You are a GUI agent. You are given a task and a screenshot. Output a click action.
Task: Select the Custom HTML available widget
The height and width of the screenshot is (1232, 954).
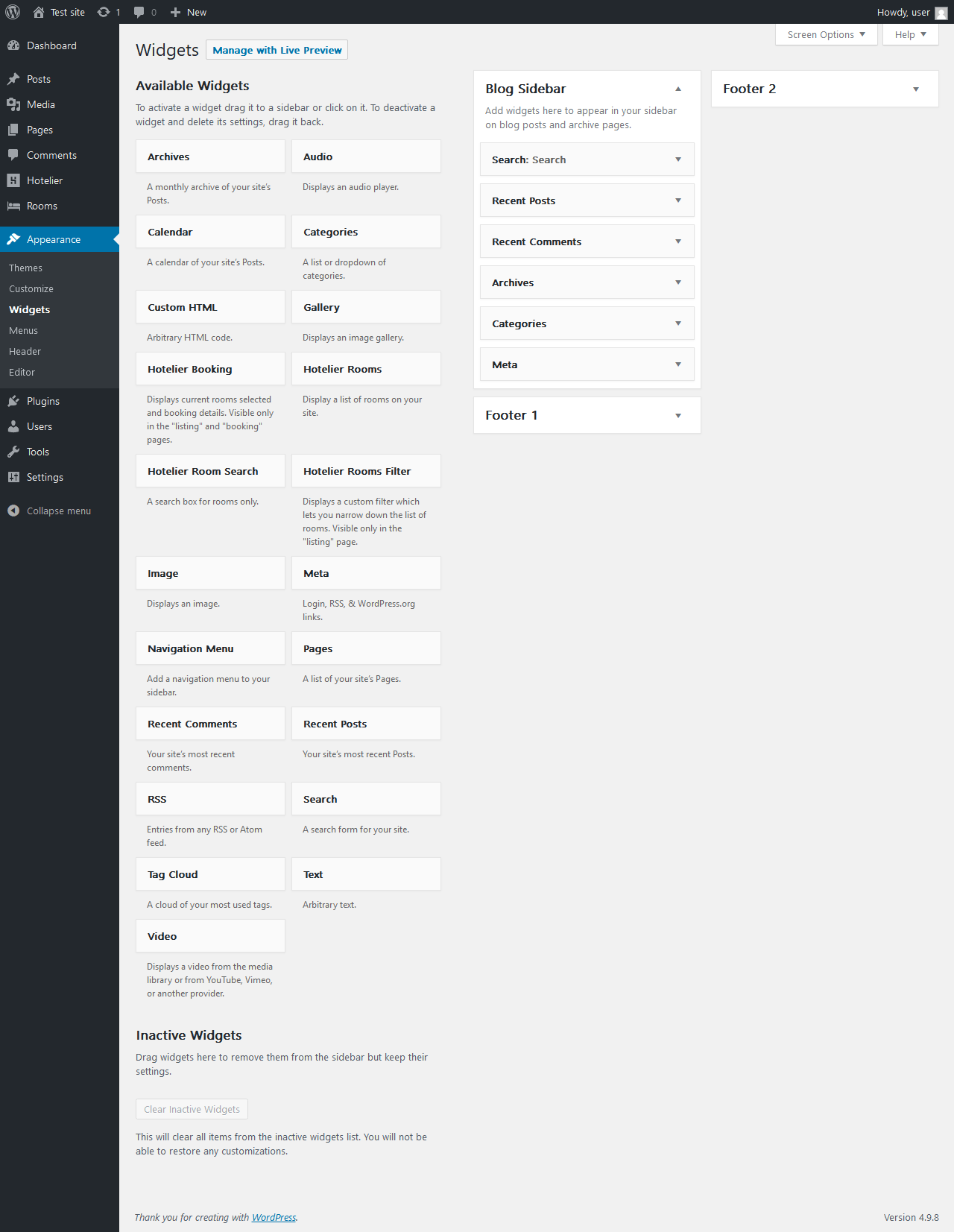[210, 307]
